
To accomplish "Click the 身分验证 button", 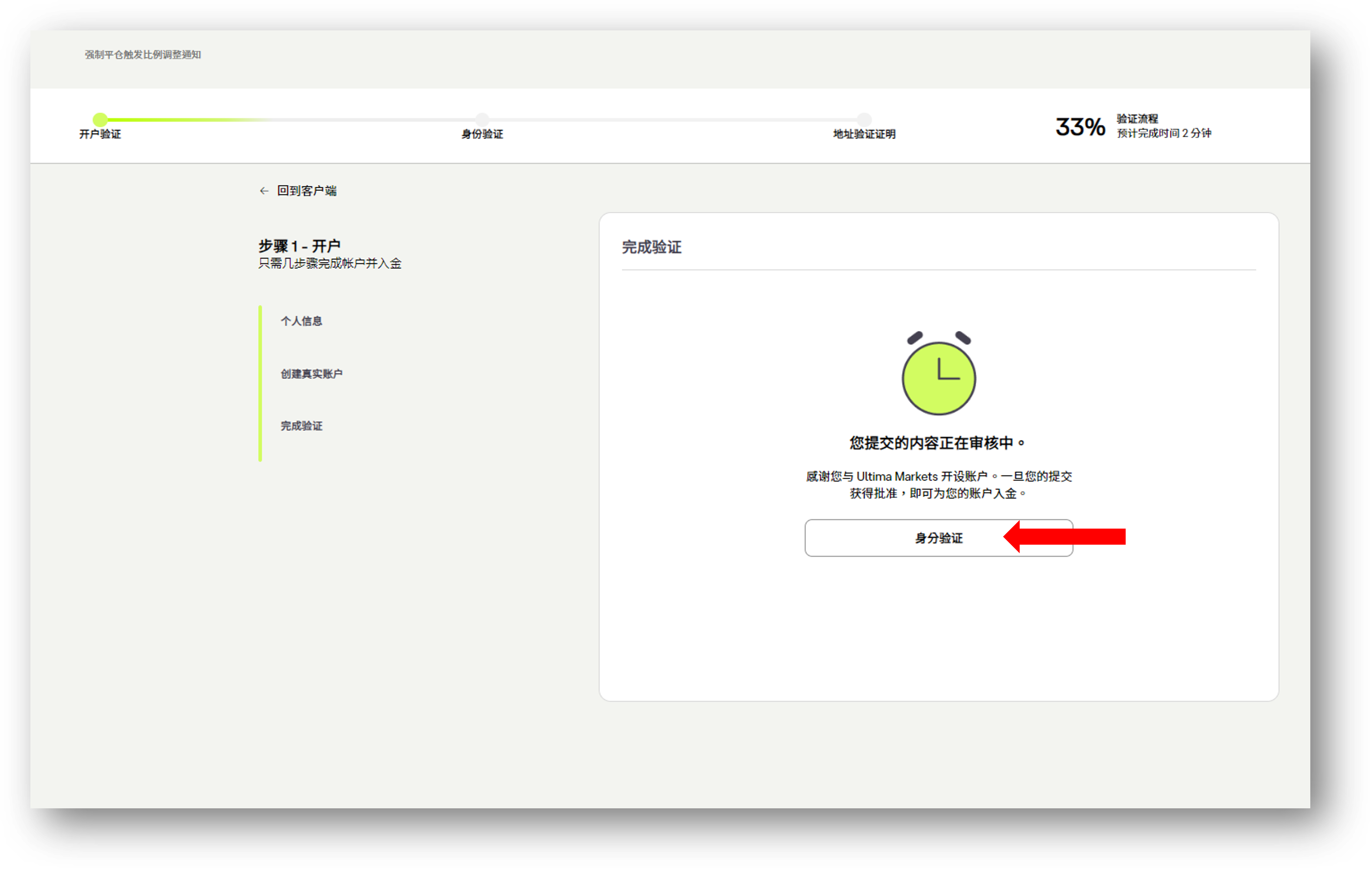I will pyautogui.click(x=938, y=538).
